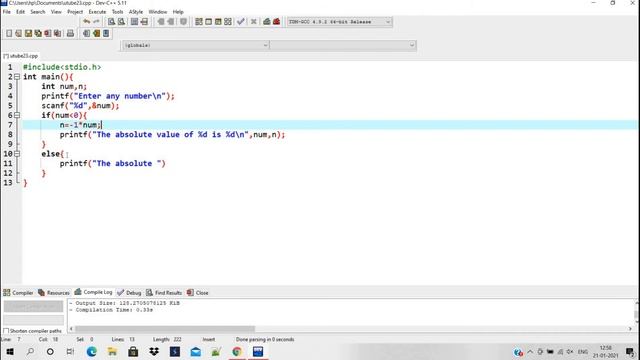
Task: Open the Execute menu
Action: pos(97,12)
